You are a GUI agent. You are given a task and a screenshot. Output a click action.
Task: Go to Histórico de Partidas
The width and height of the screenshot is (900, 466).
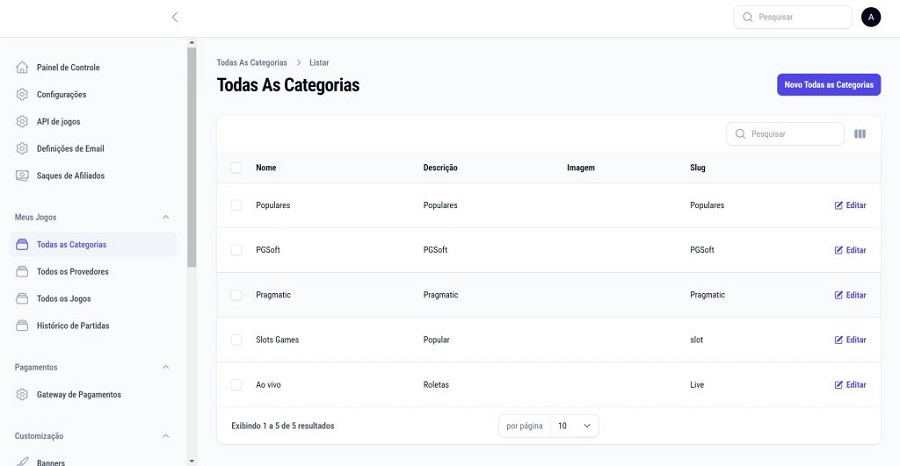[x=73, y=326]
